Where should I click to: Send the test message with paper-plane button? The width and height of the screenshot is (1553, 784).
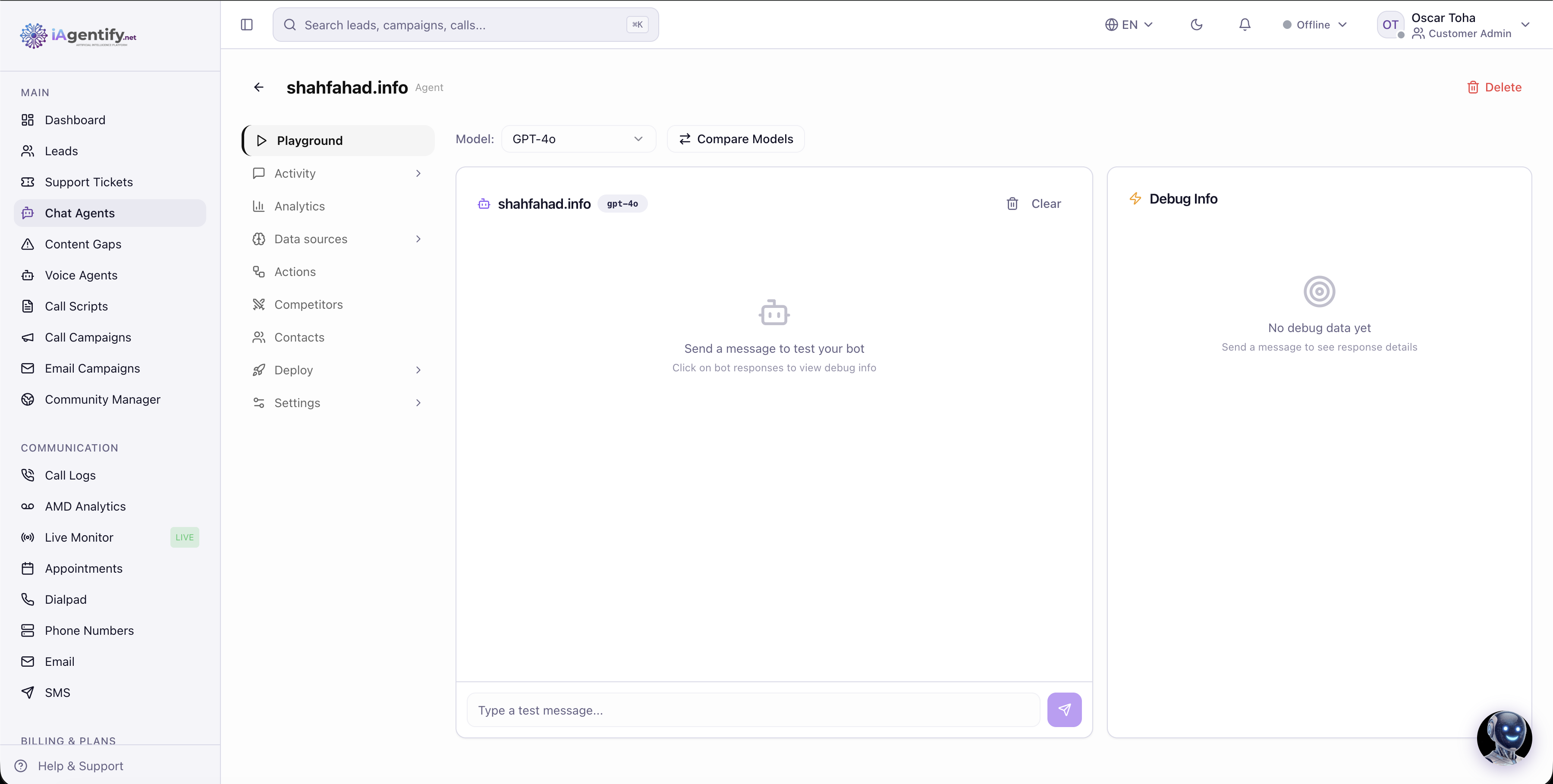1064,710
